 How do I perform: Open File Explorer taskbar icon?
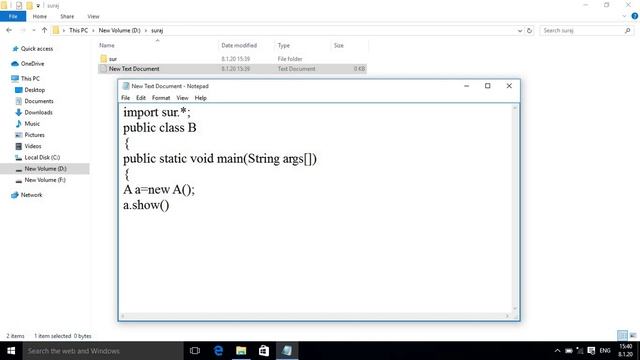[241, 351]
